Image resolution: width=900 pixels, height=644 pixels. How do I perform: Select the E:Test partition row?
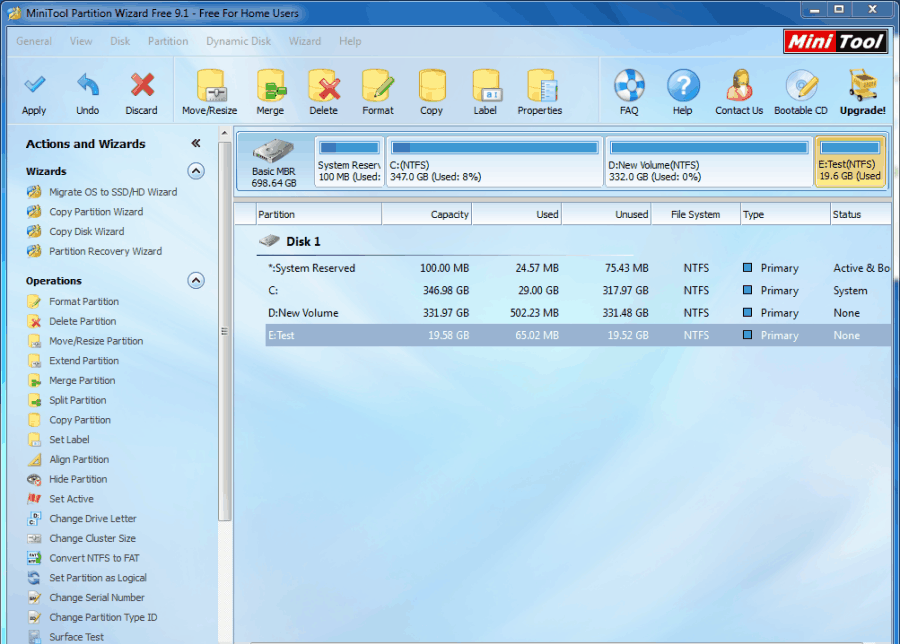[x=578, y=335]
